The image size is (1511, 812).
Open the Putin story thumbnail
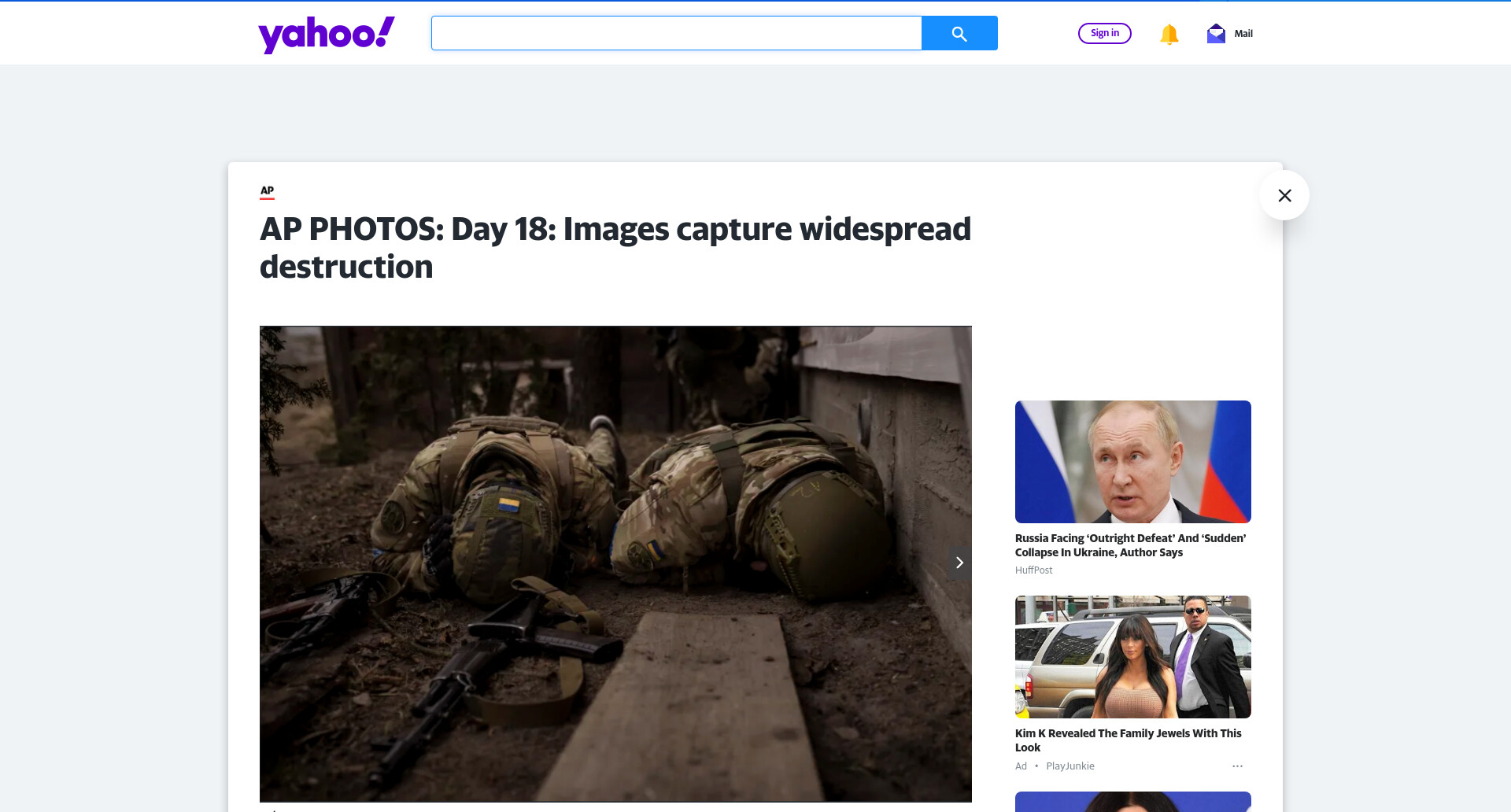[1132, 462]
